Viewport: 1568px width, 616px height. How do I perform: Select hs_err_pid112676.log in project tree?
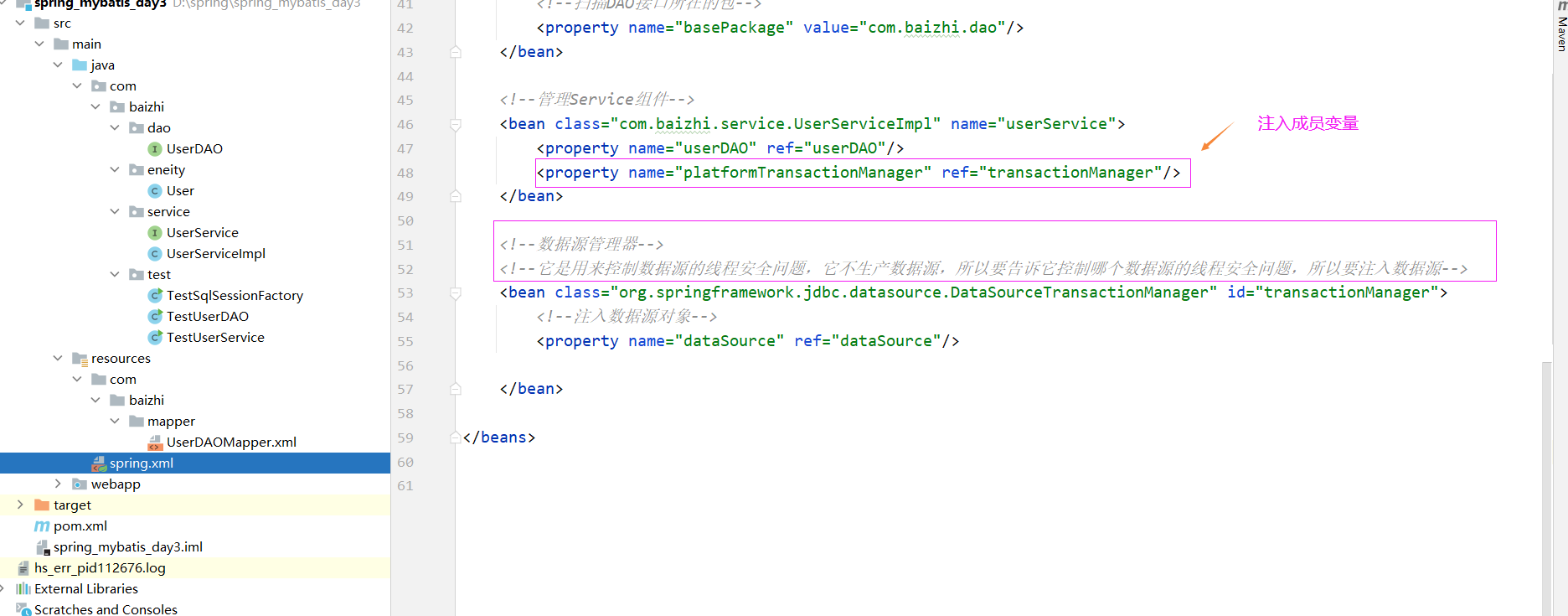point(100,567)
